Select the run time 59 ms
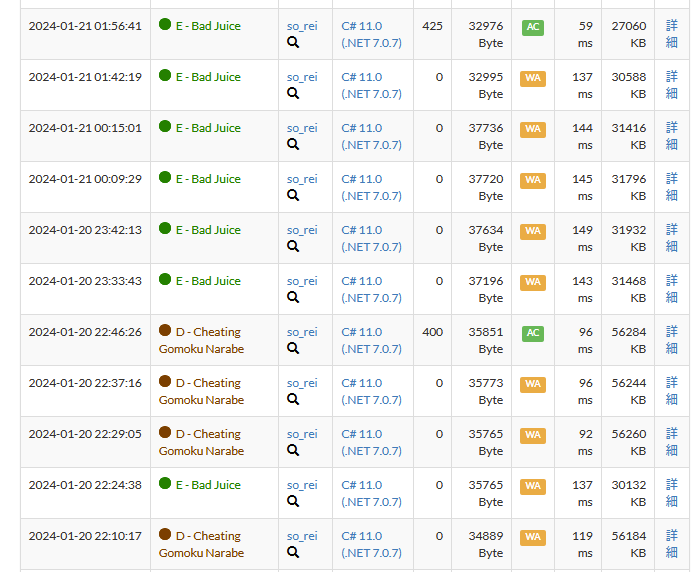This screenshot has width=694, height=572. click(x=586, y=35)
